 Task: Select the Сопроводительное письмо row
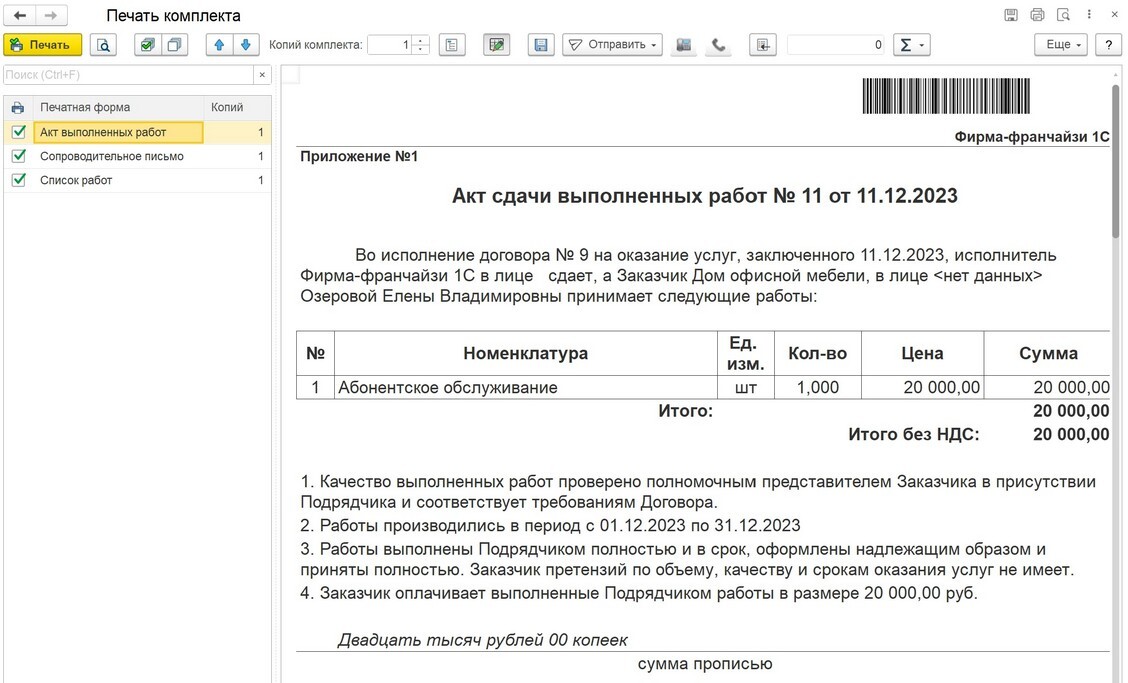coord(137,156)
